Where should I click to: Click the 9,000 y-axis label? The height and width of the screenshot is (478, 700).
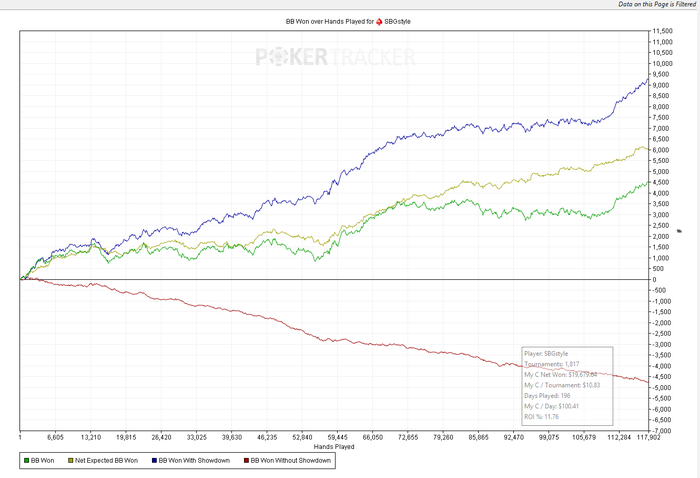pyautogui.click(x=661, y=85)
